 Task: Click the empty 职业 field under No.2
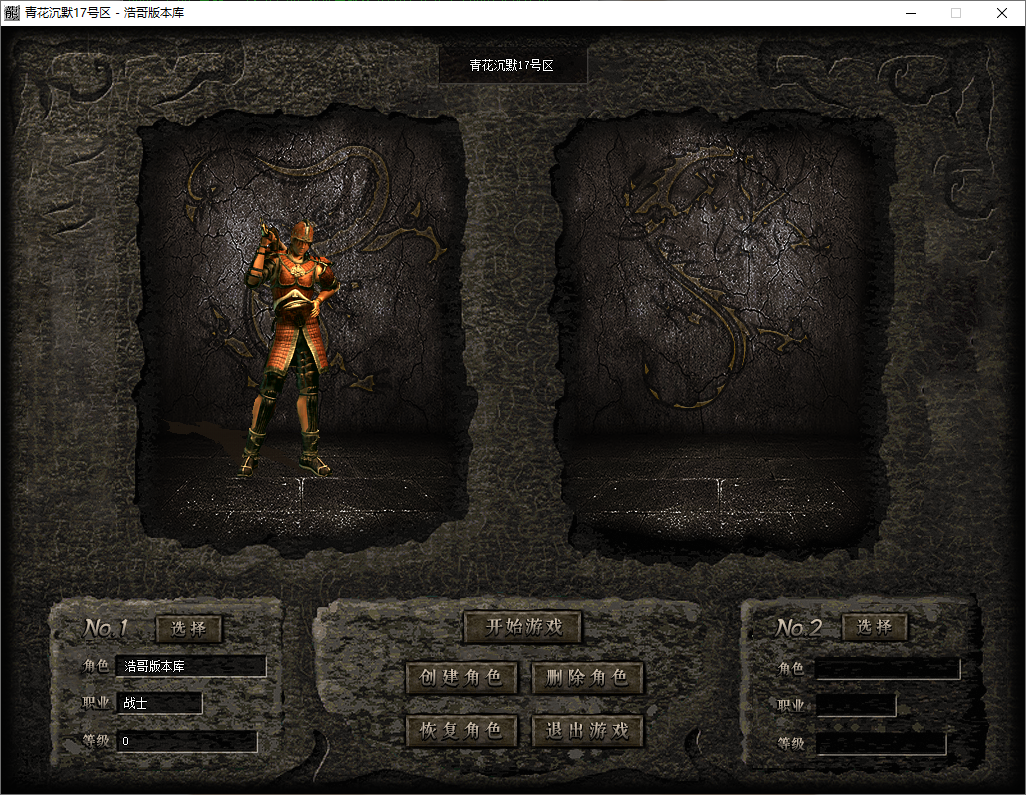(x=856, y=706)
